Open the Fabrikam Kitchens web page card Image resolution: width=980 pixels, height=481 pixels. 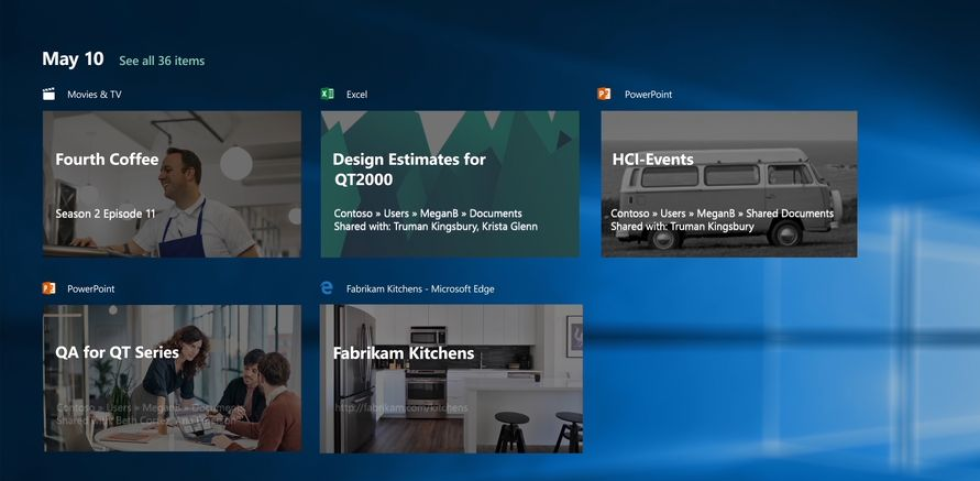point(450,378)
